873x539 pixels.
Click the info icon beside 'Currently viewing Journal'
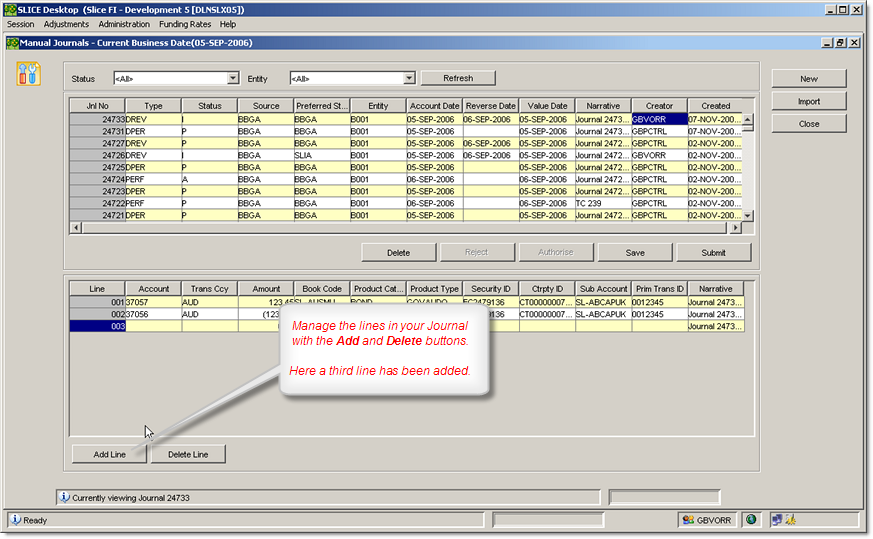64,496
